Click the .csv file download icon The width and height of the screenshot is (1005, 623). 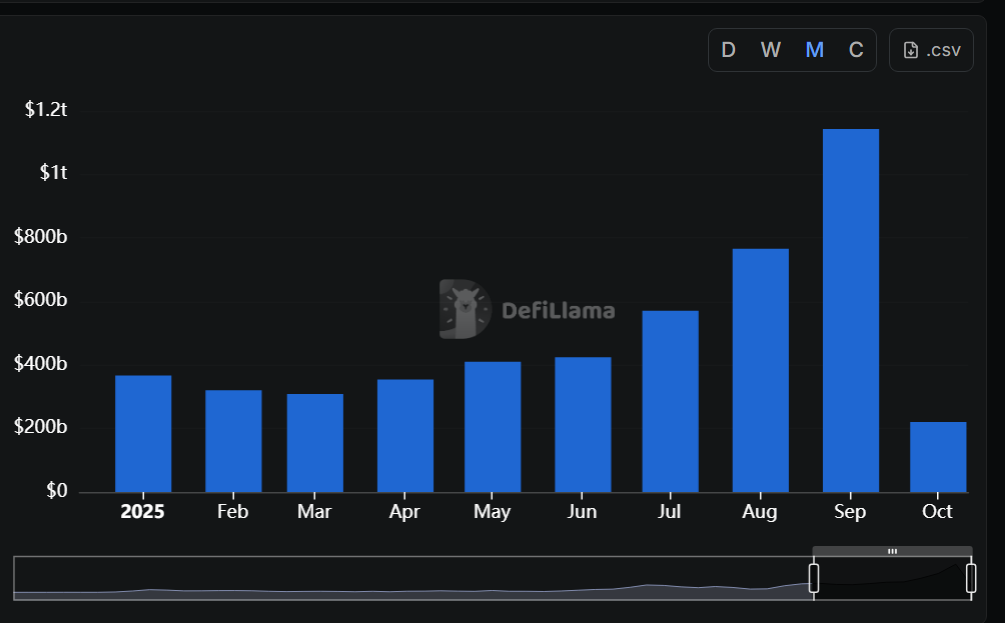click(x=910, y=49)
